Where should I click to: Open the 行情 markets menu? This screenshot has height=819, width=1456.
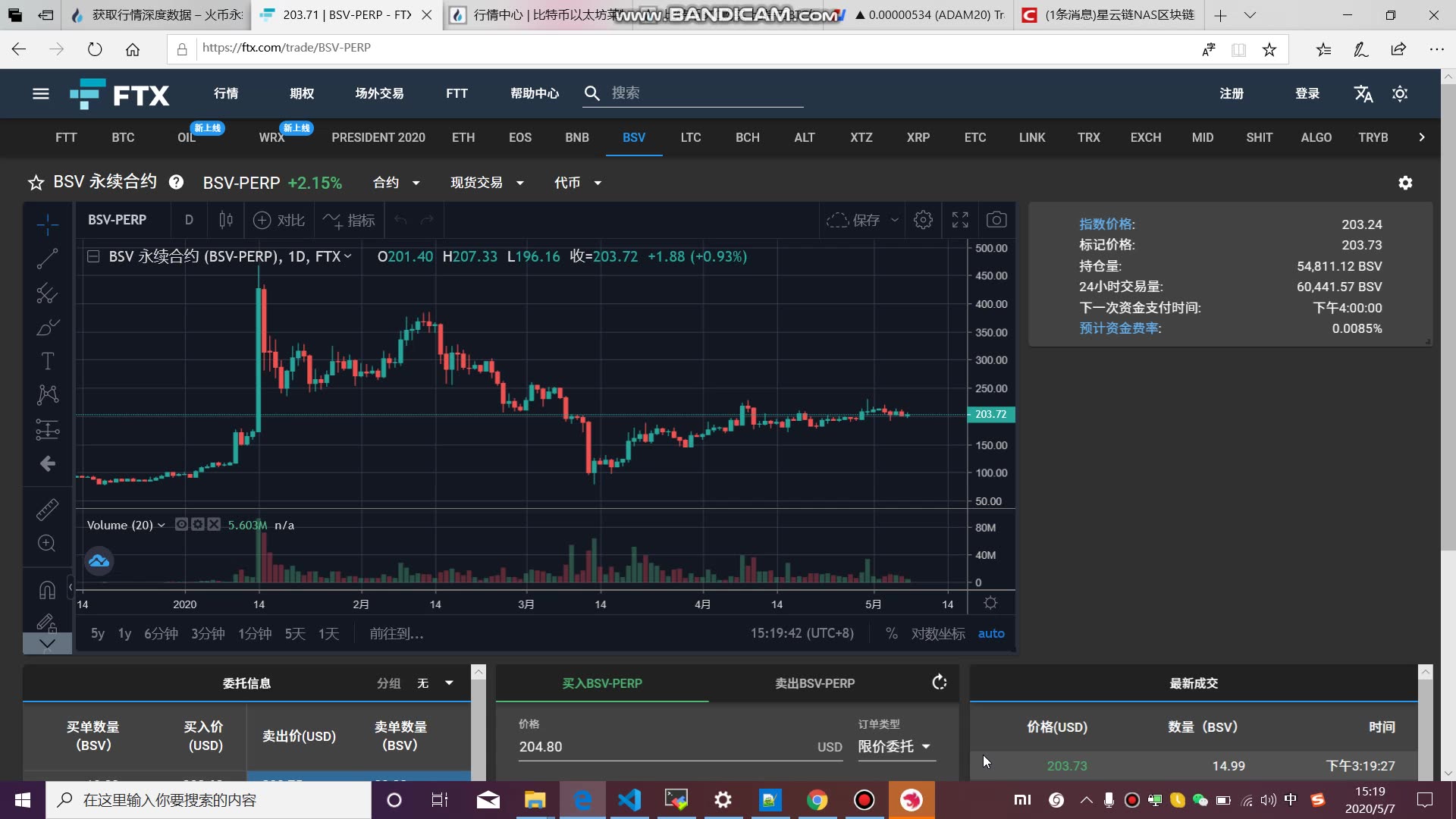coord(226,93)
